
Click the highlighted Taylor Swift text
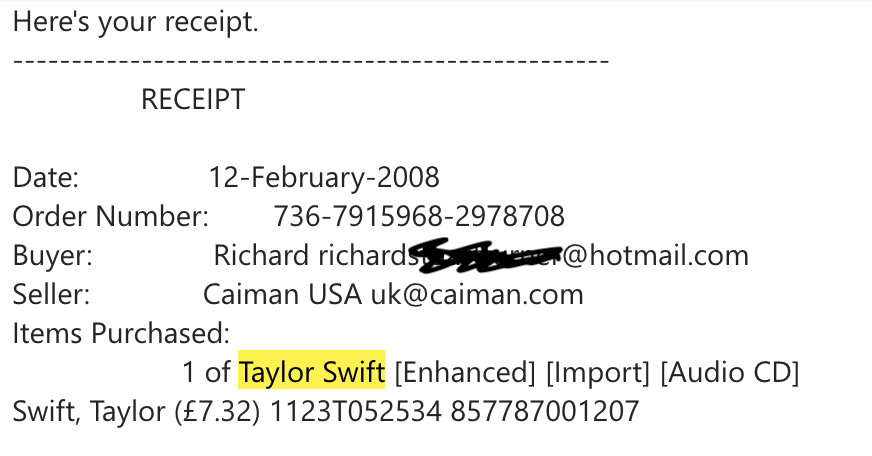[311, 373]
